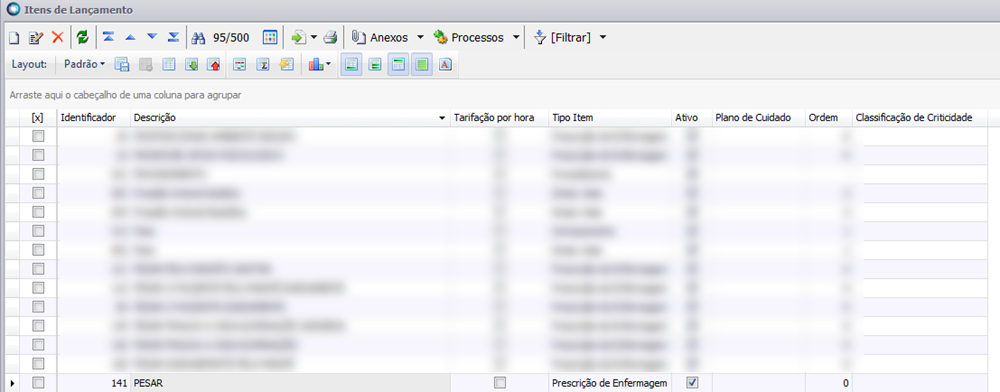Select the Ordem value 0 in PESAR row
Viewport: 1000px width, 392px height.
pyautogui.click(x=828, y=383)
